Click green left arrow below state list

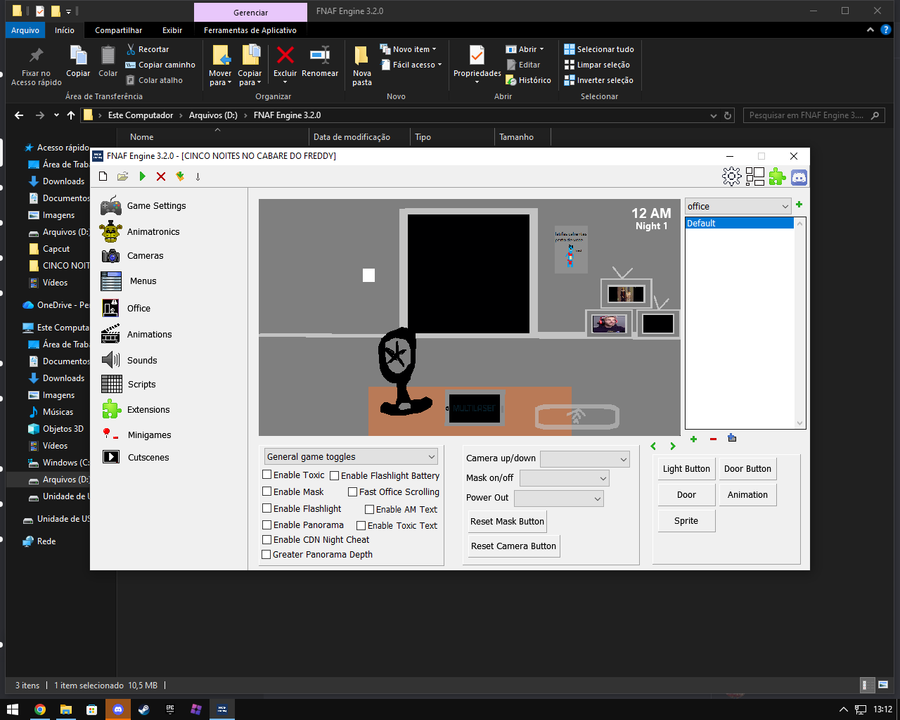(653, 446)
